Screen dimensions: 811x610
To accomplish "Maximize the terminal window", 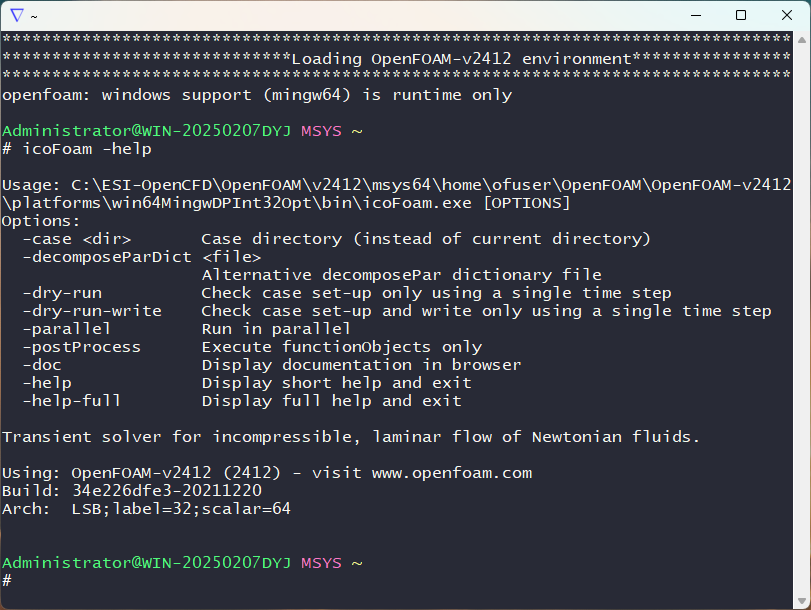I will pyautogui.click(x=741, y=16).
